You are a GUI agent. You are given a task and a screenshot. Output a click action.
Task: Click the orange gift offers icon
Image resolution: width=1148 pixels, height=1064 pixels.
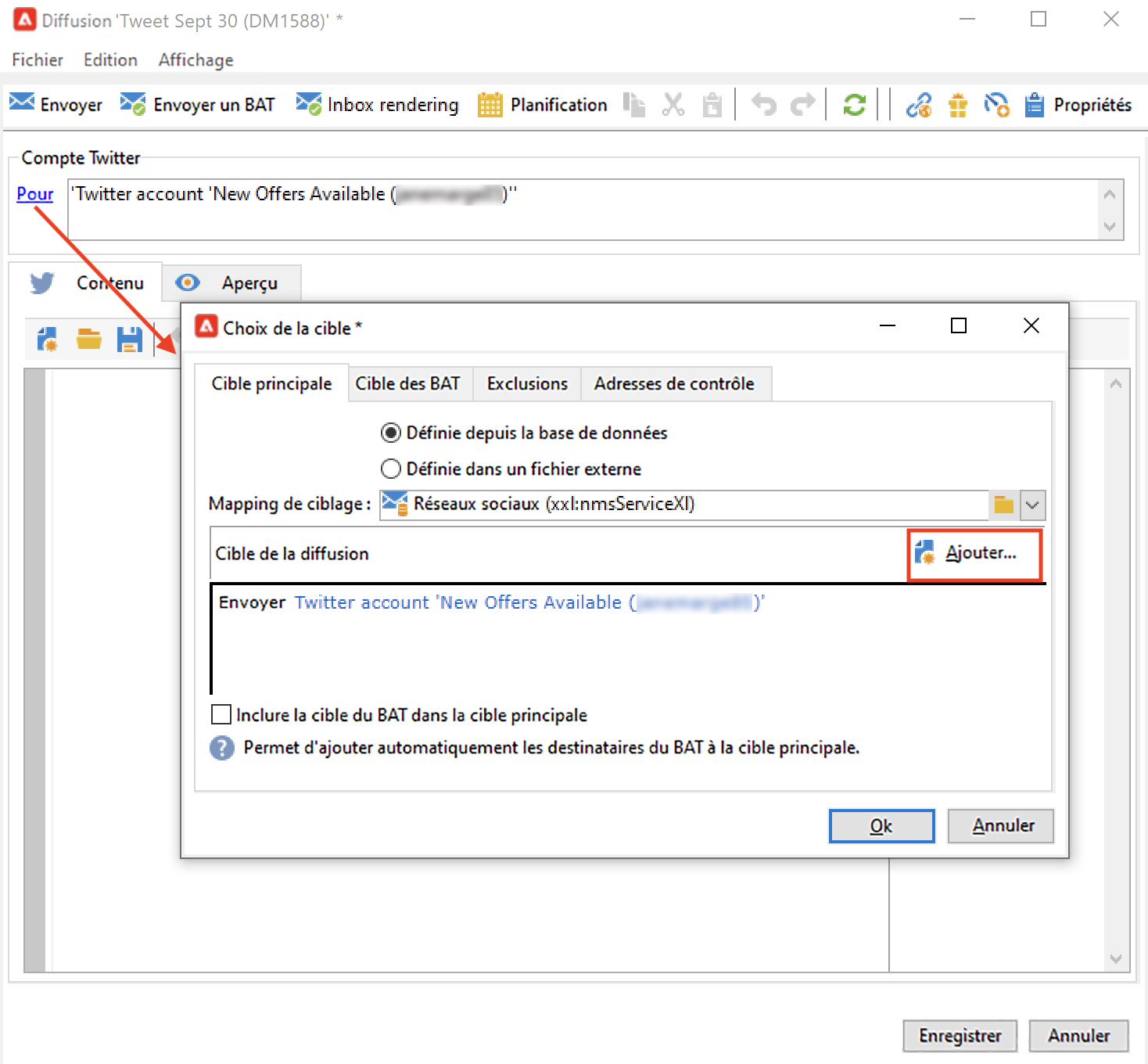958,104
